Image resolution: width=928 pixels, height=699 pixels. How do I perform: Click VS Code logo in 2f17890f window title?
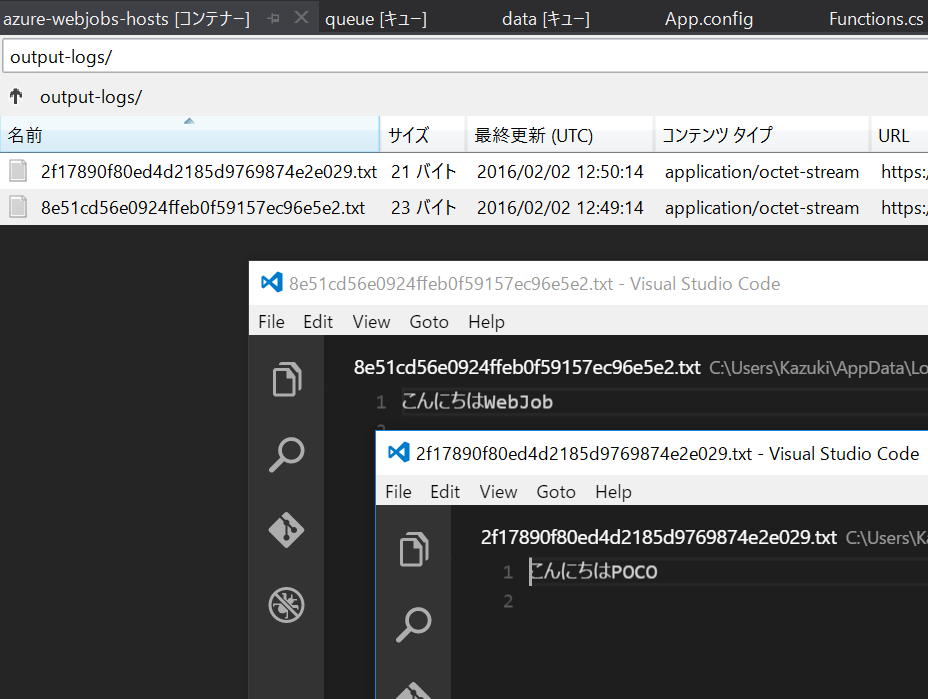pyautogui.click(x=398, y=453)
